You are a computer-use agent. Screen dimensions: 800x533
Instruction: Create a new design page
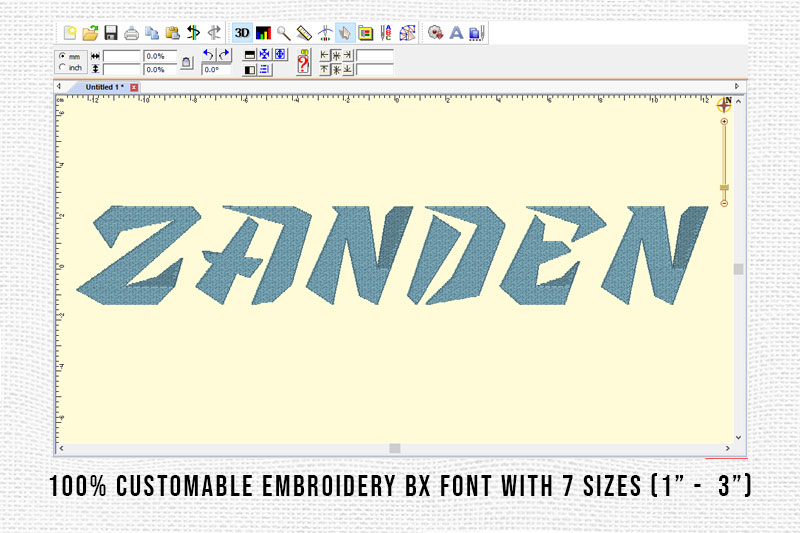point(70,33)
